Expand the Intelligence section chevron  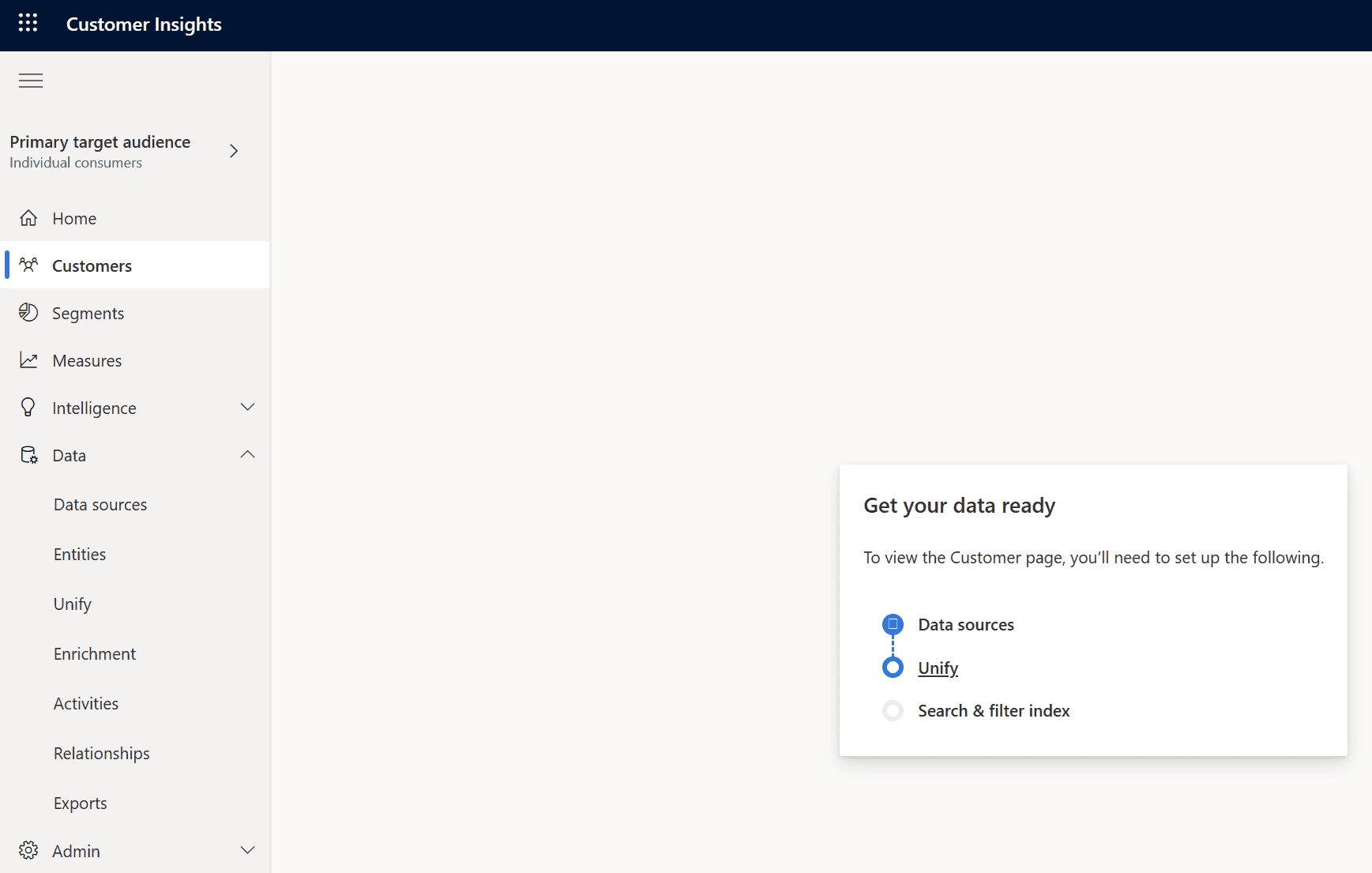click(247, 408)
